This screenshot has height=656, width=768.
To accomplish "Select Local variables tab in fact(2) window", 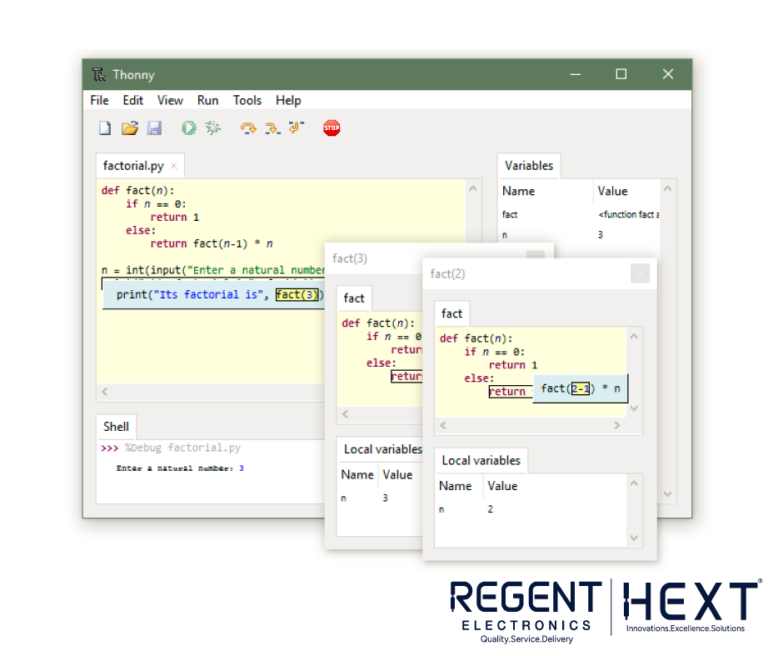I will point(481,461).
